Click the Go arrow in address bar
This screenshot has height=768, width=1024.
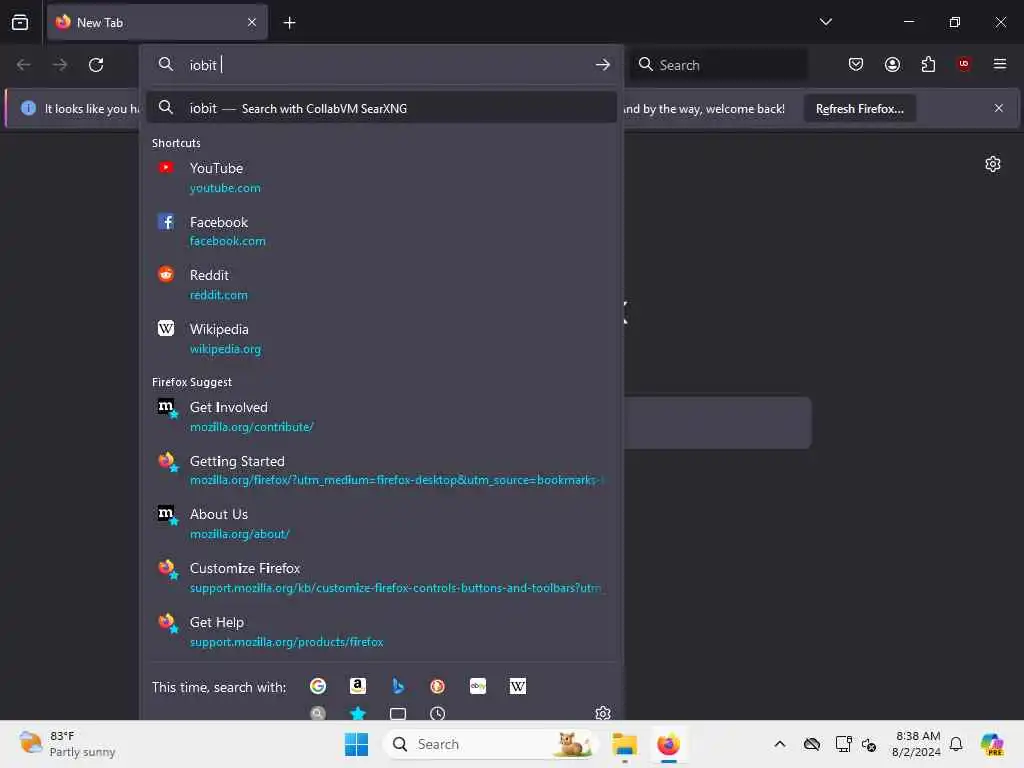pos(602,65)
